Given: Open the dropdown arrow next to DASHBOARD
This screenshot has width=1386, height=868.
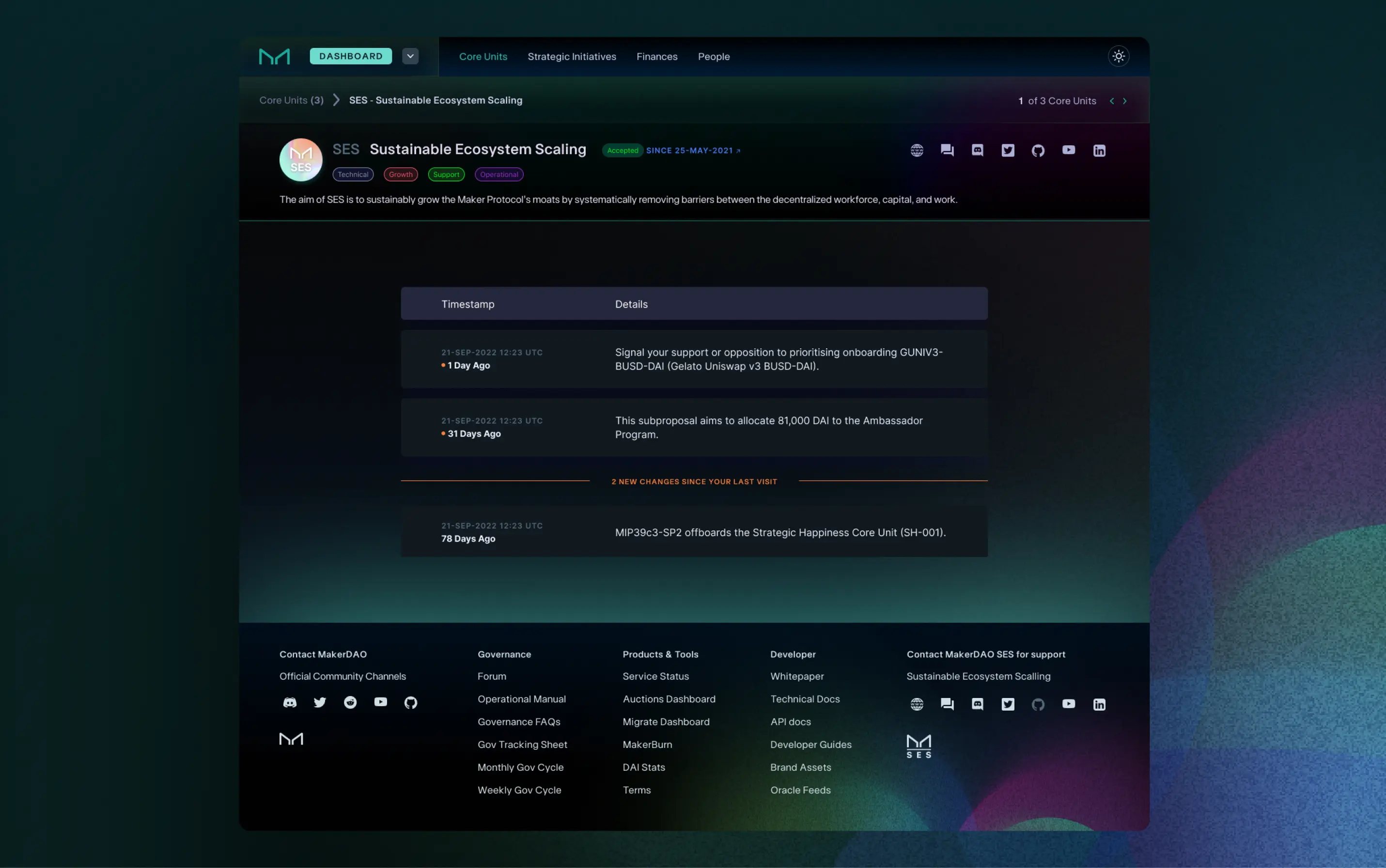Looking at the screenshot, I should tap(410, 56).
